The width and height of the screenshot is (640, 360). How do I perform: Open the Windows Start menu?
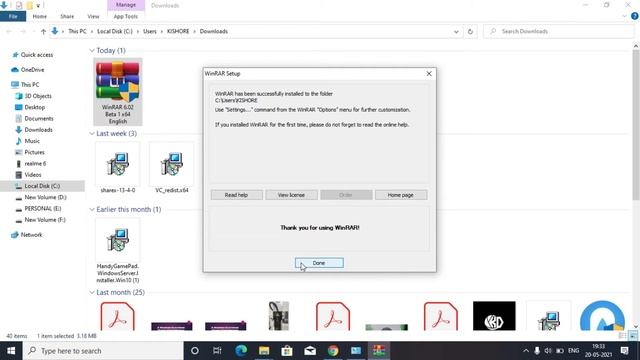pos(11,351)
